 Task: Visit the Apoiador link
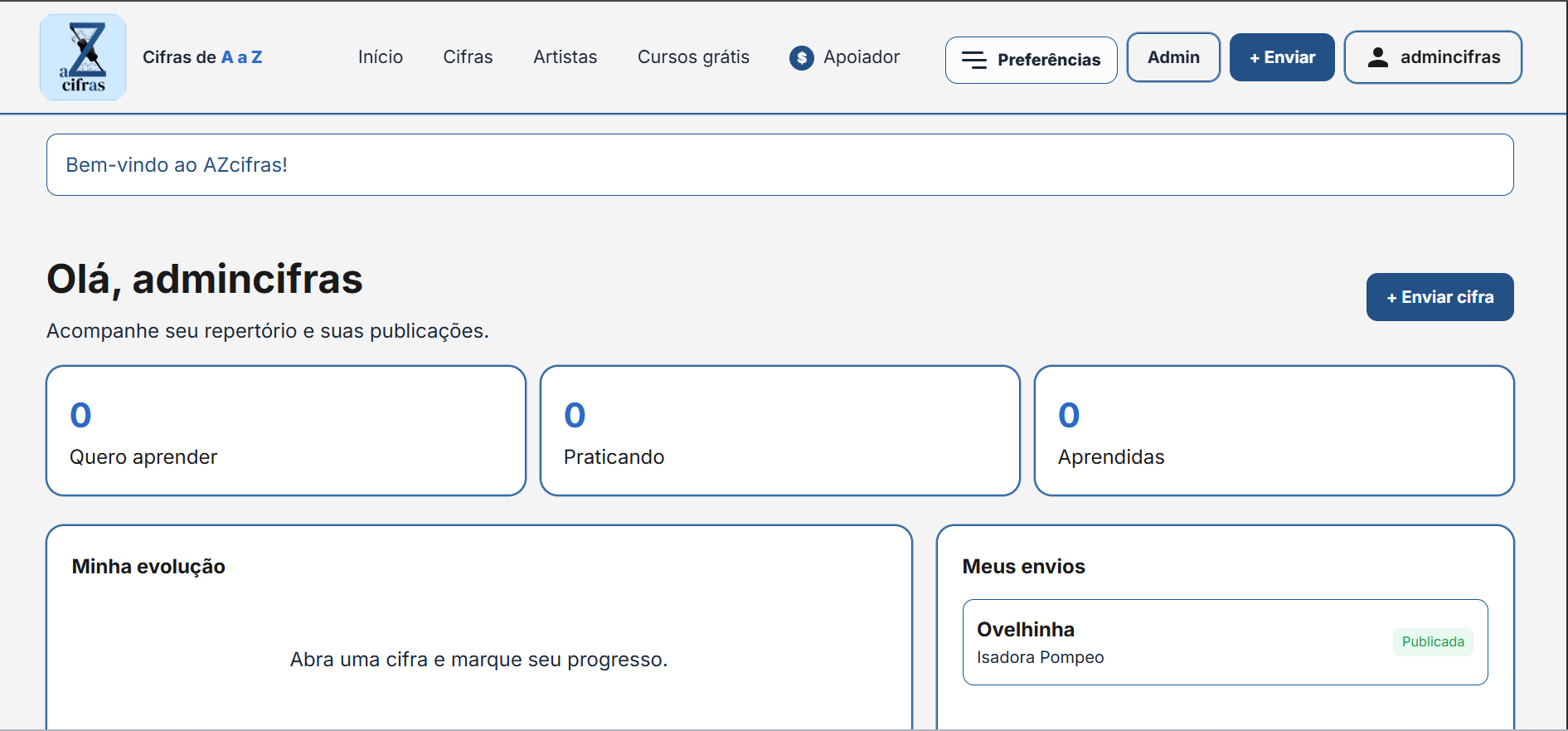(844, 57)
